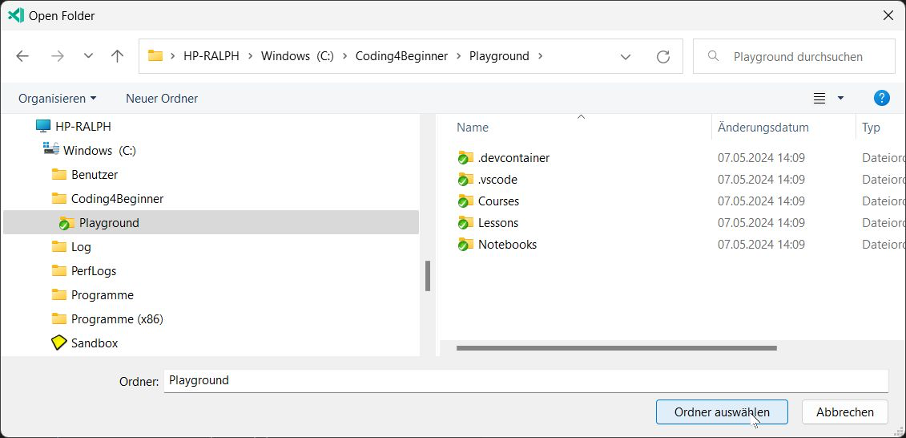Select Coding4Beginner in the tree
Viewport: 906px width, 438px height.
coord(117,199)
